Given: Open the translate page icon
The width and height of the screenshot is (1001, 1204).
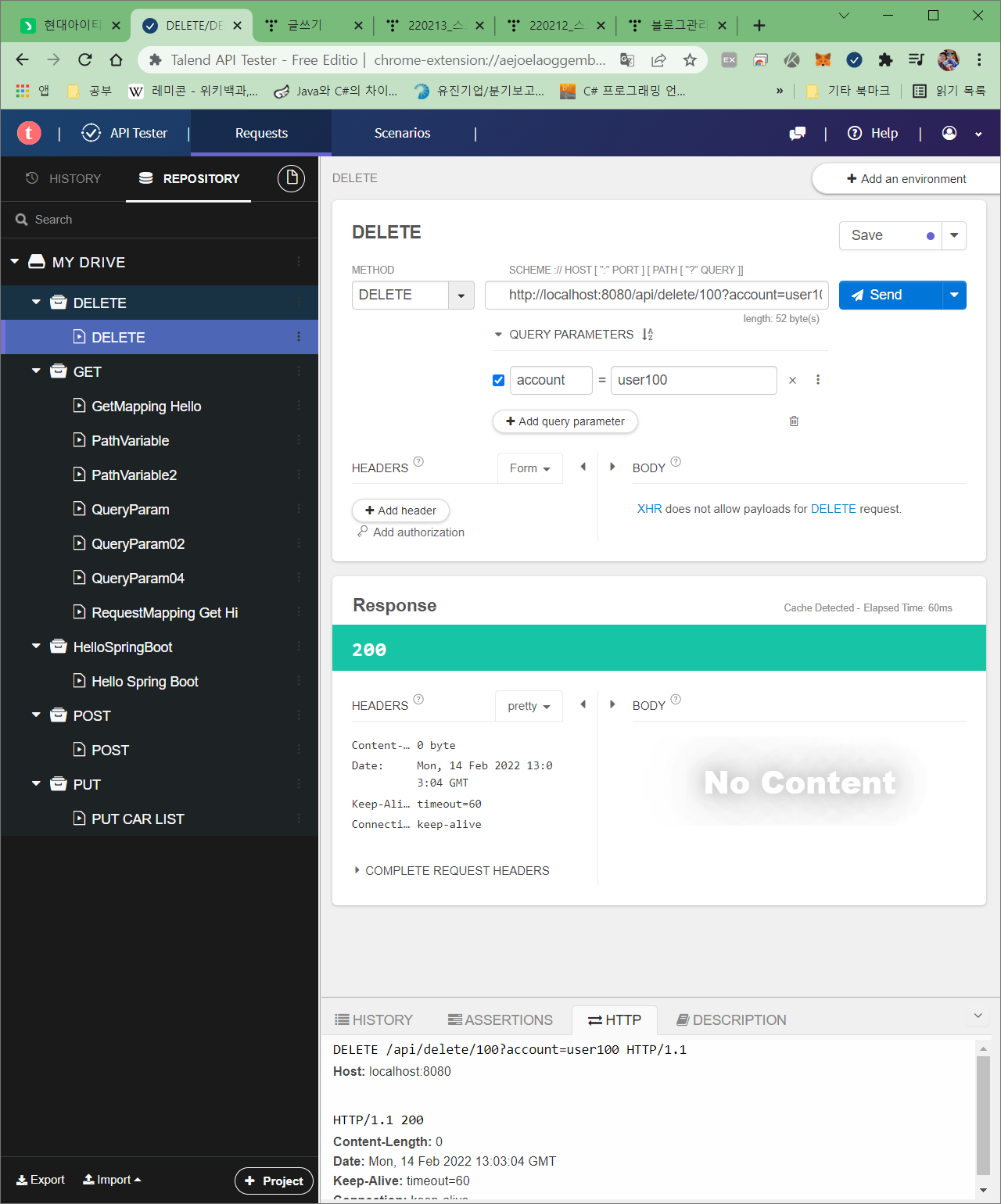Looking at the screenshot, I should point(627,59).
